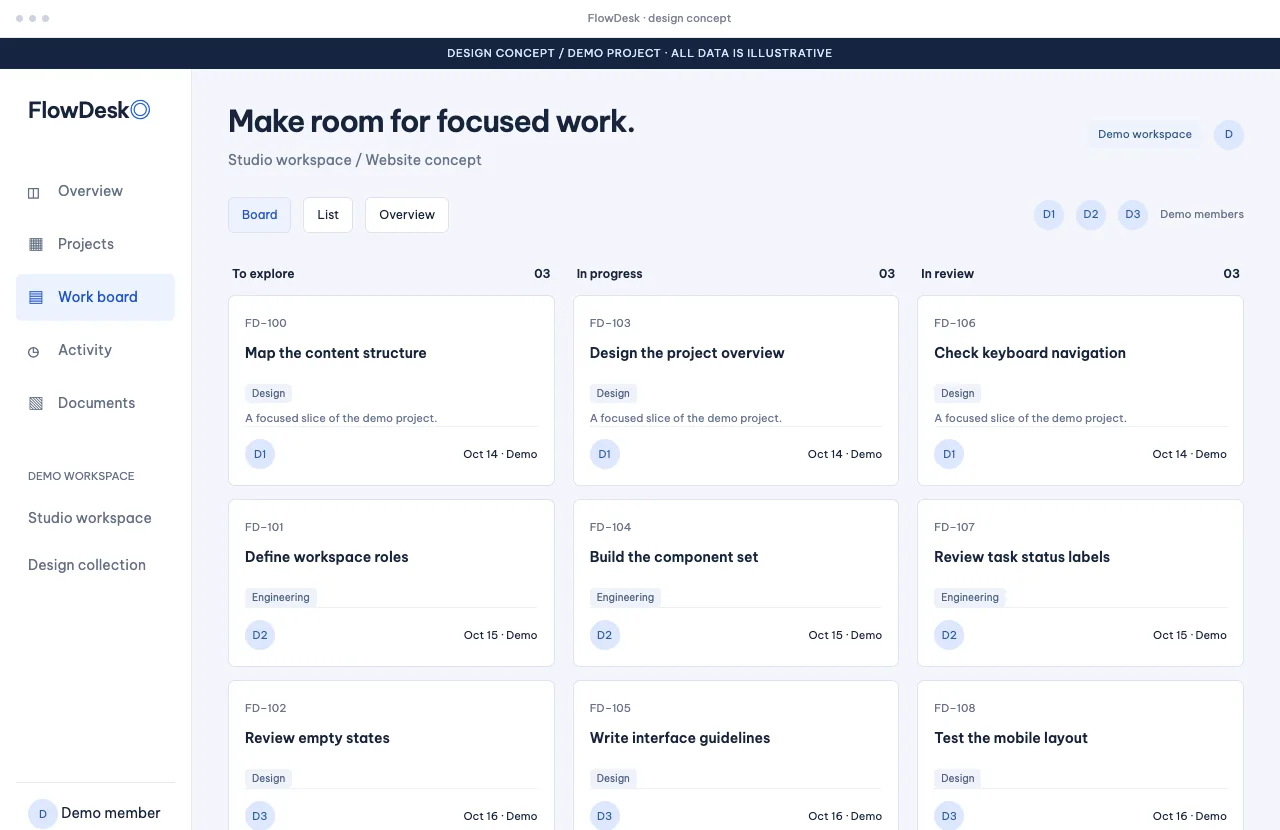
Task: Click the Work board sidebar icon
Action: 36,297
